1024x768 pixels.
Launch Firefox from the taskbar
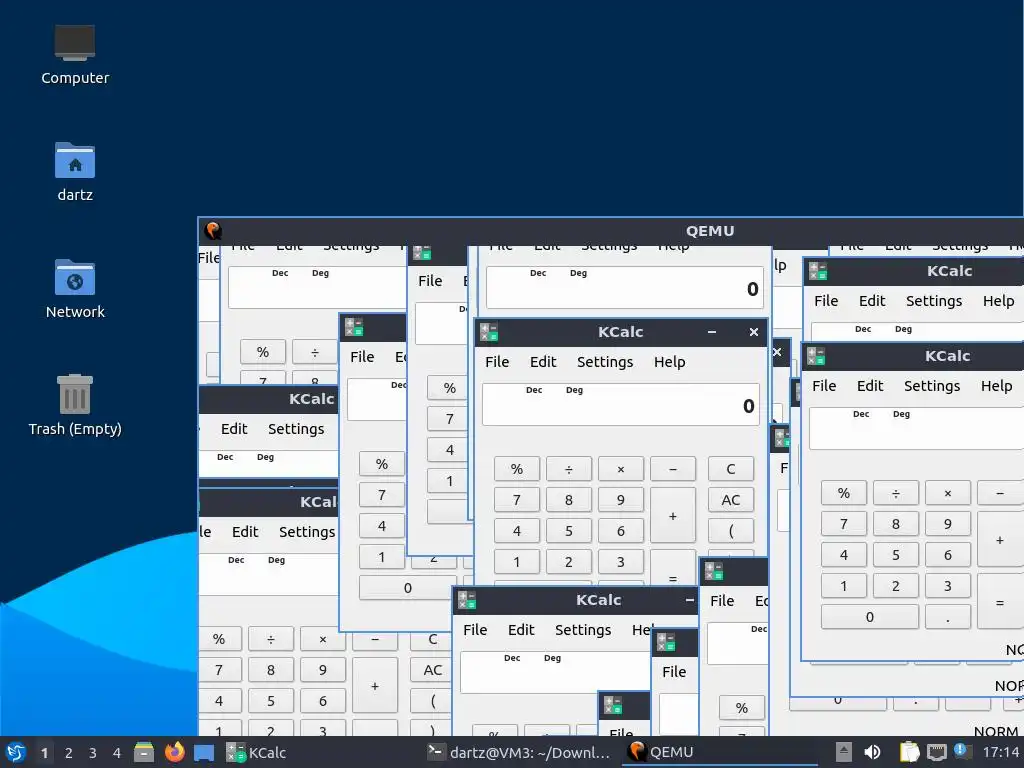coord(174,752)
